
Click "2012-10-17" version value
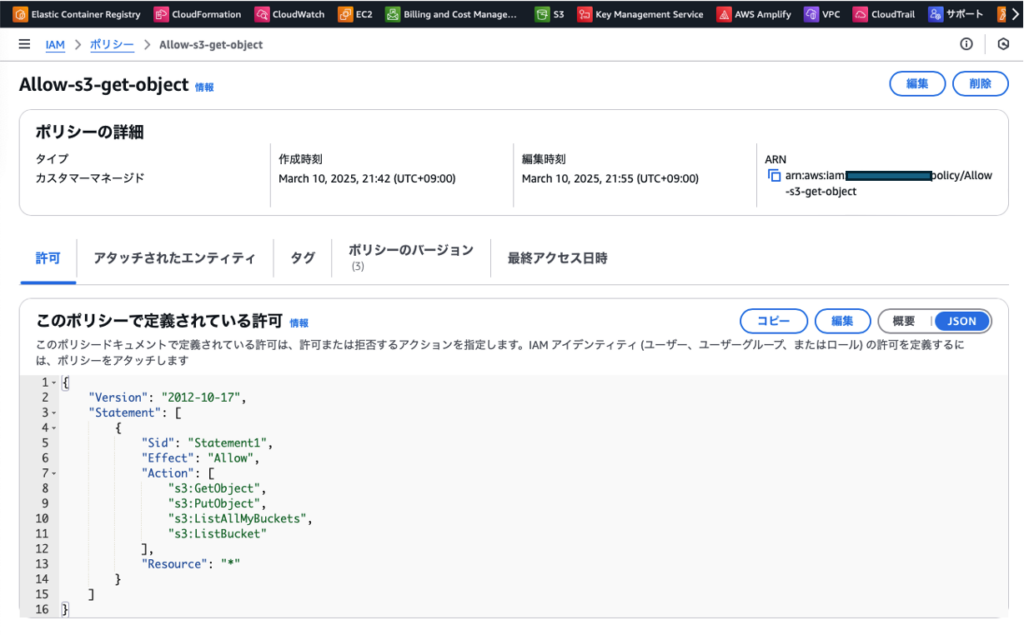tap(200, 397)
